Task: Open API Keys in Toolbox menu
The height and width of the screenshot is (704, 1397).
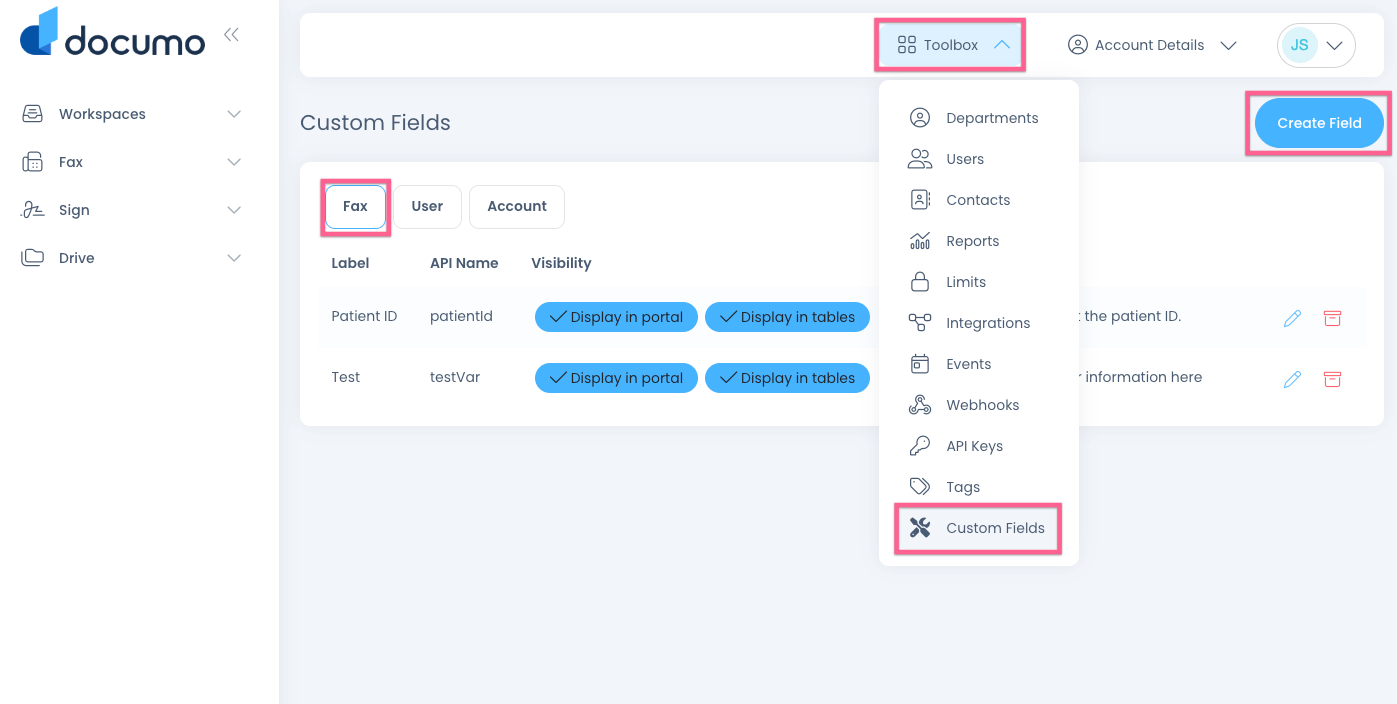Action: [x=974, y=446]
